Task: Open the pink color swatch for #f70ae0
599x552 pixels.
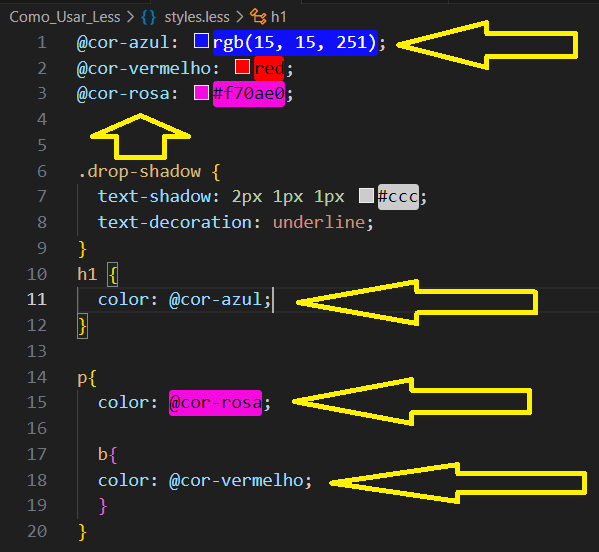Action: [201, 92]
